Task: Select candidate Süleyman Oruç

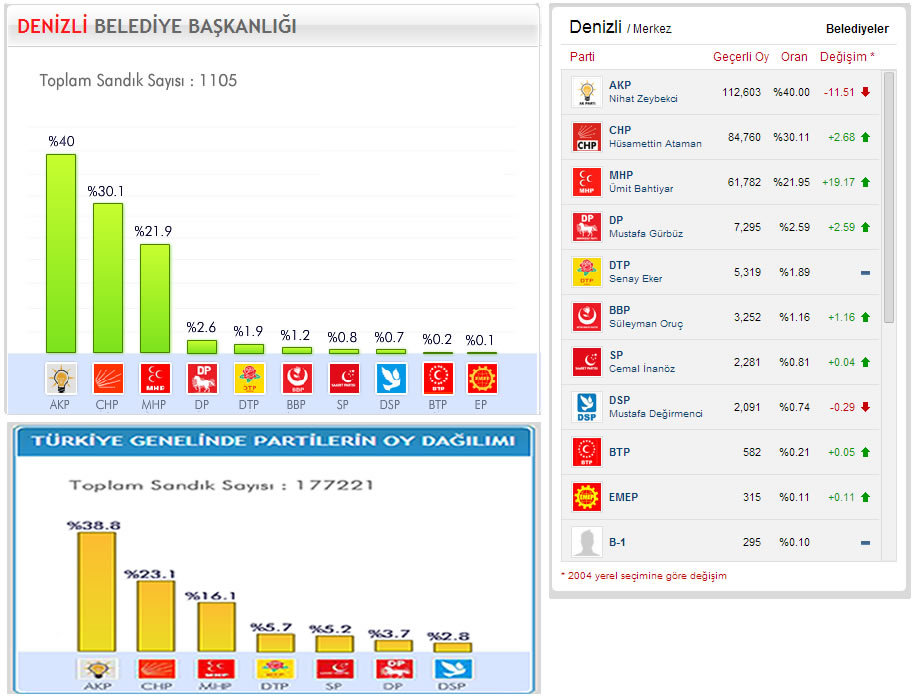Action: point(646,324)
